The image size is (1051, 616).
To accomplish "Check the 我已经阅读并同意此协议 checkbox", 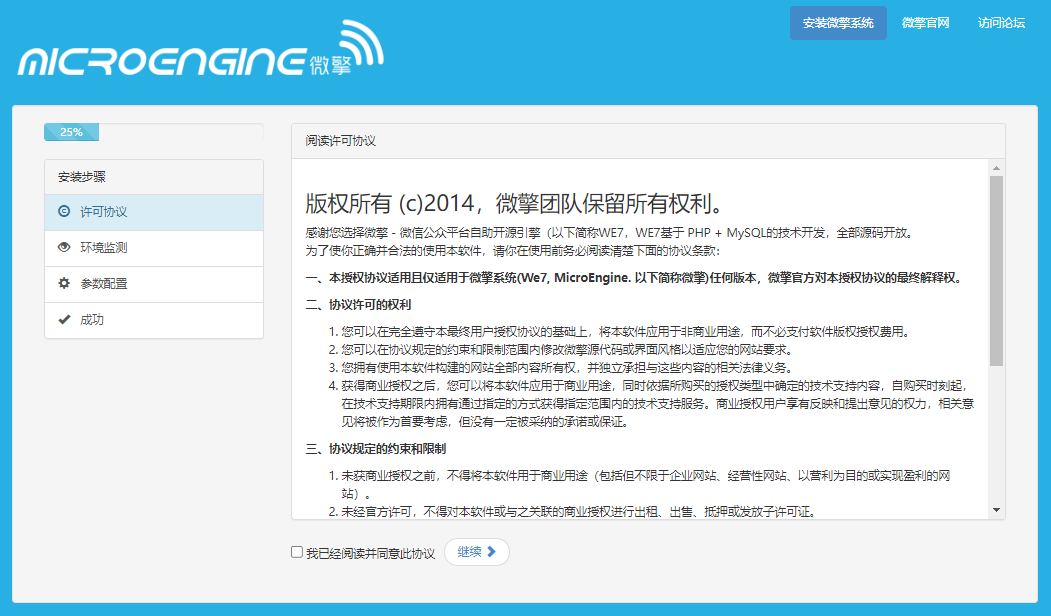I will 295,551.
